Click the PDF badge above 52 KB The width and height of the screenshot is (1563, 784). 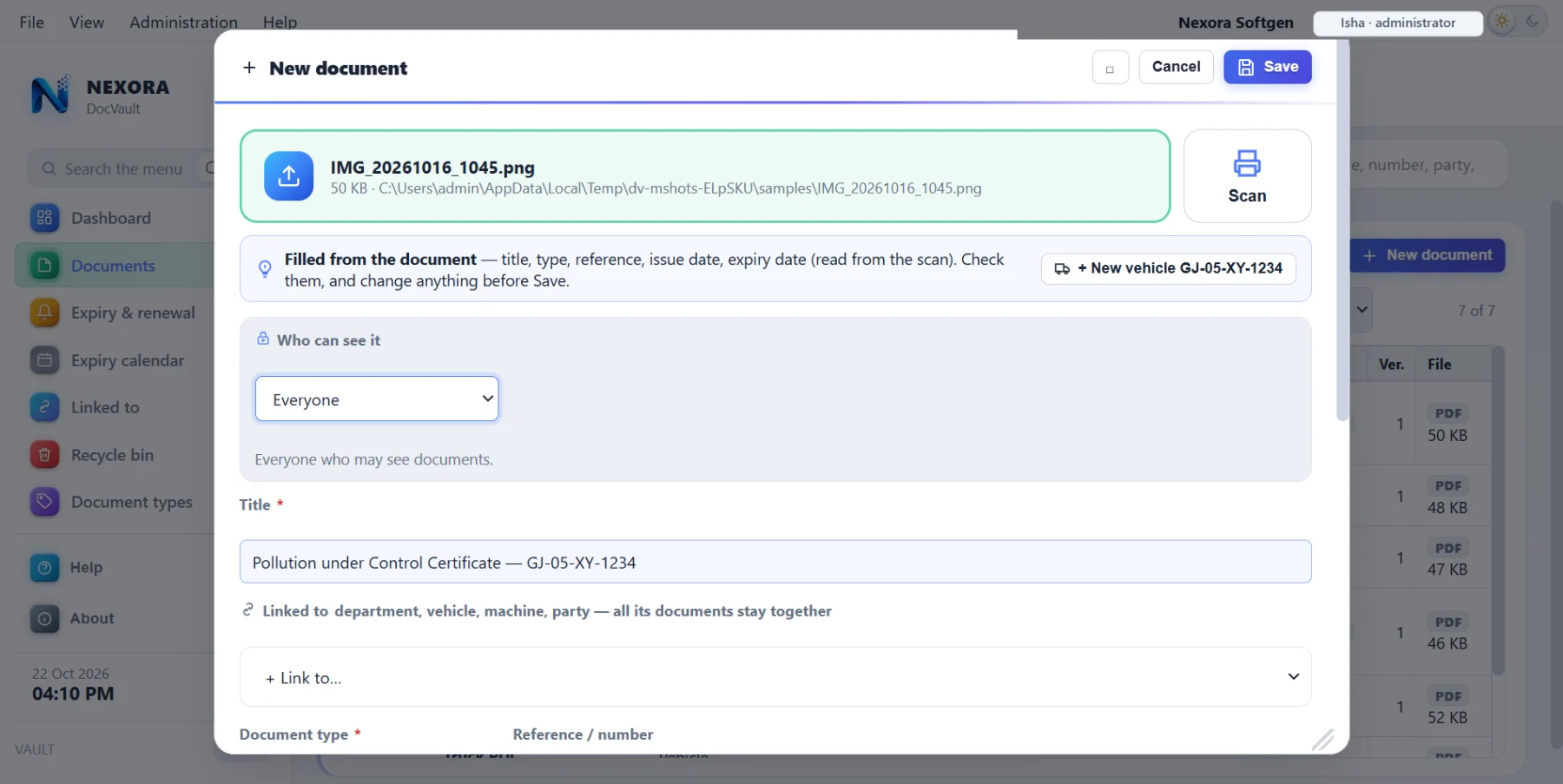pos(1448,696)
